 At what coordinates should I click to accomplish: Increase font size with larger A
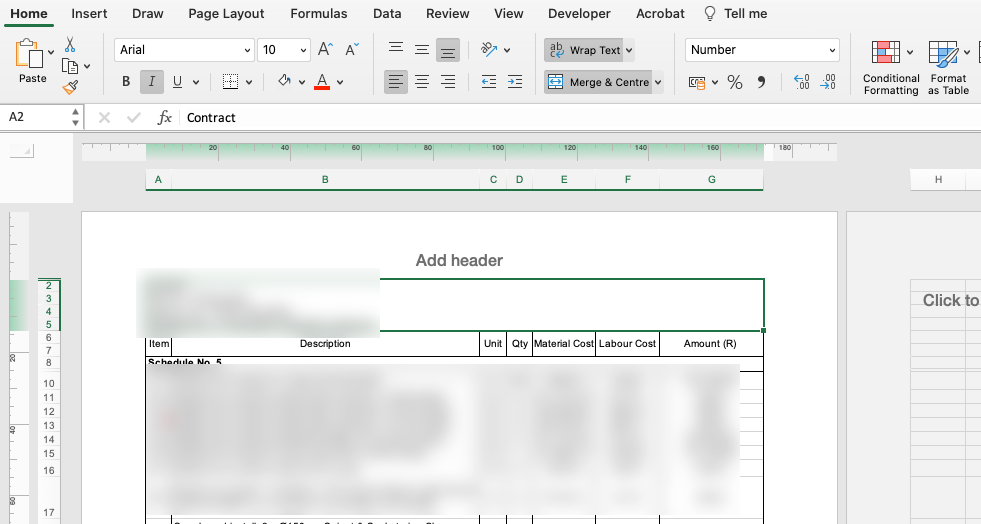(x=325, y=49)
